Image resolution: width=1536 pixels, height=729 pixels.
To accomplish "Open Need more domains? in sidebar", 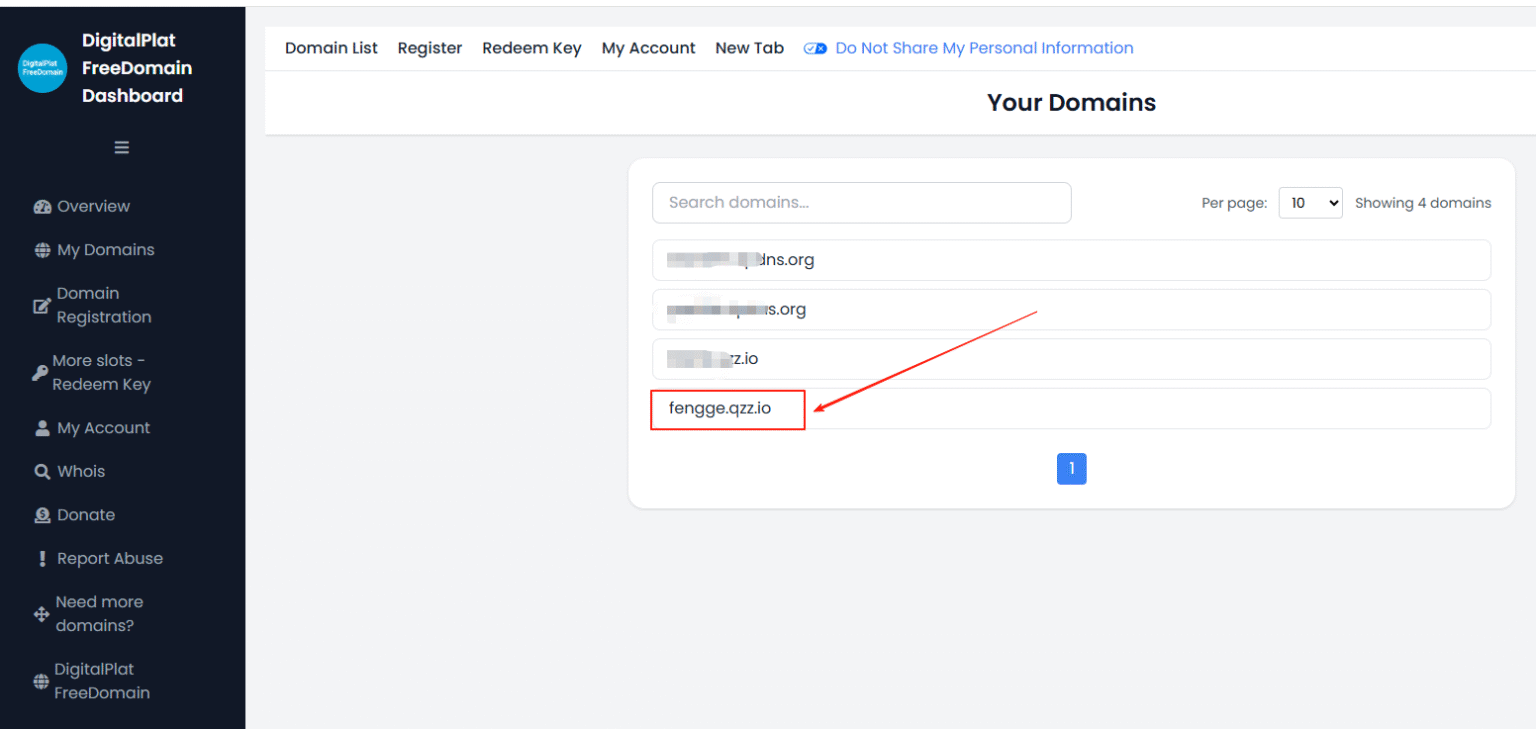I will (98, 614).
